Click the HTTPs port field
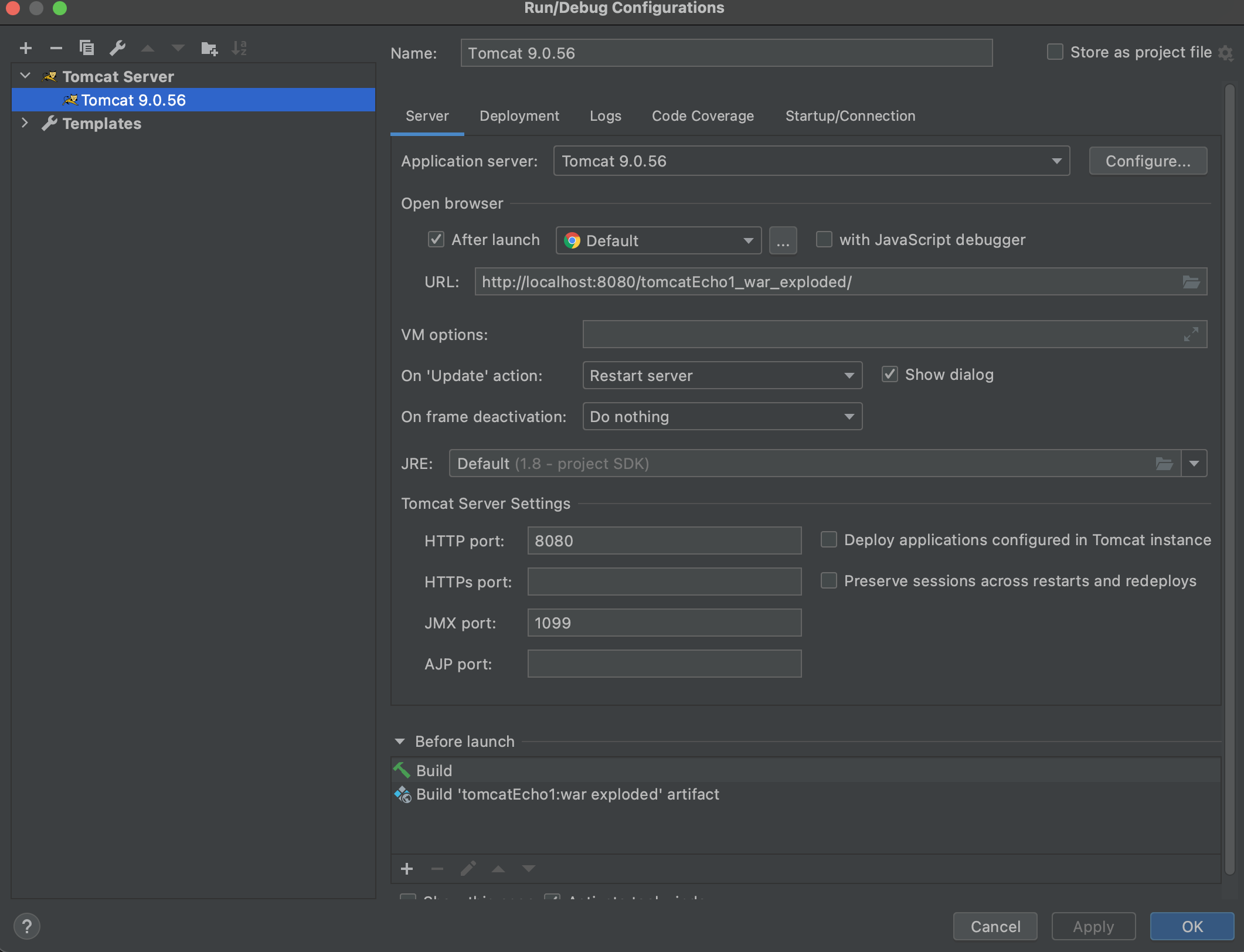The height and width of the screenshot is (952, 1244). tap(664, 582)
